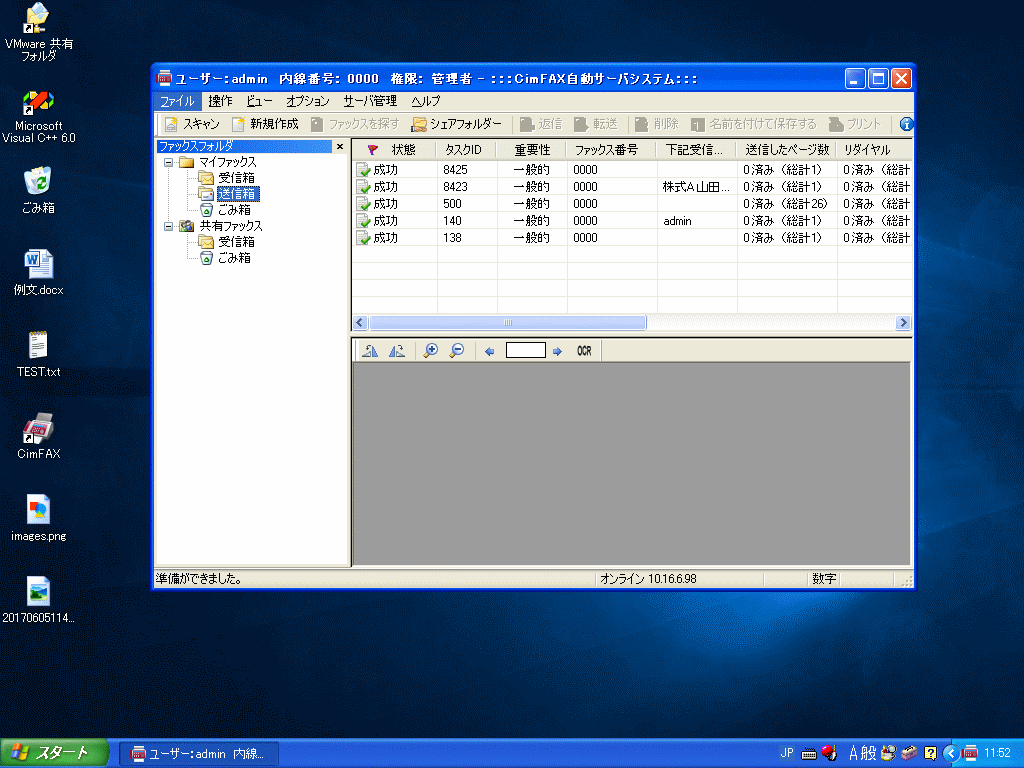Viewport: 1024px width, 768px height.
Task: Click the blue info icon in toolbar
Action: (906, 124)
